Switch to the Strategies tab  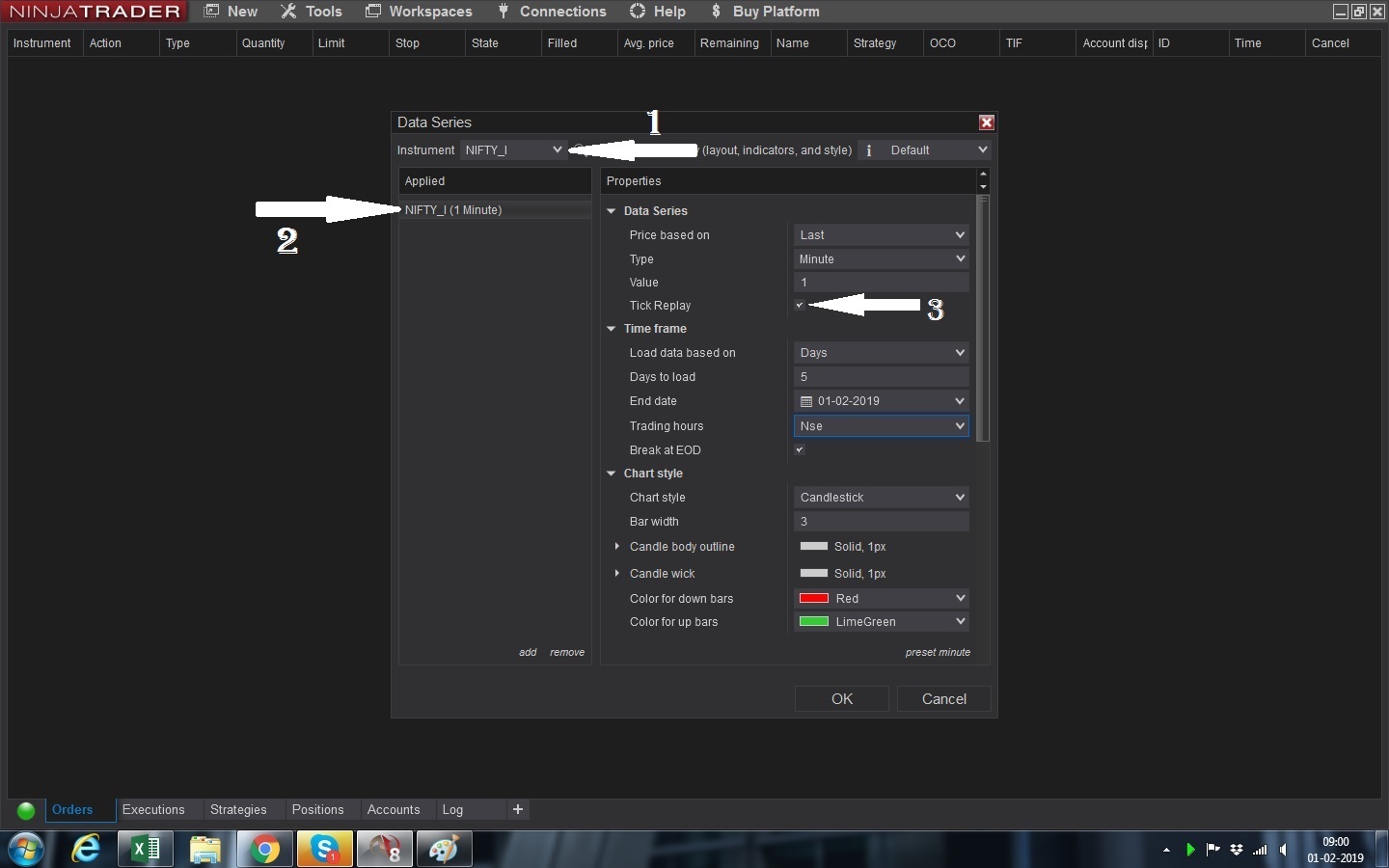238,810
